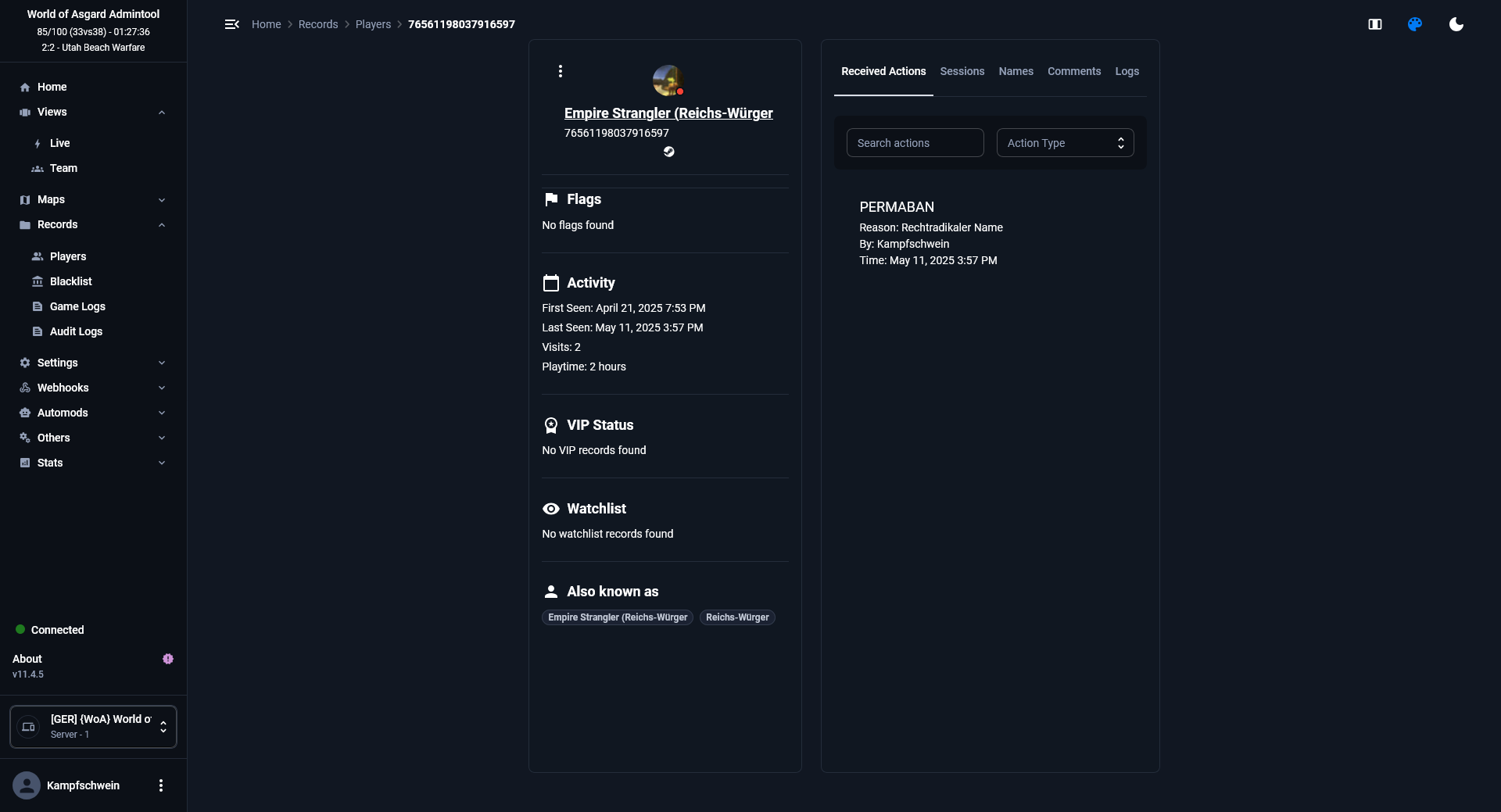Viewport: 1501px width, 812px height.
Task: Toggle dark mode moon icon
Action: [1456, 24]
